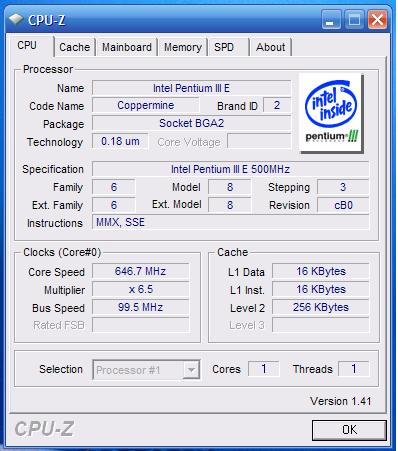Image resolution: width=398 pixels, height=451 pixels.
Task: Click the L1 Inst. value '16 KBytes'
Action: (x=321, y=289)
